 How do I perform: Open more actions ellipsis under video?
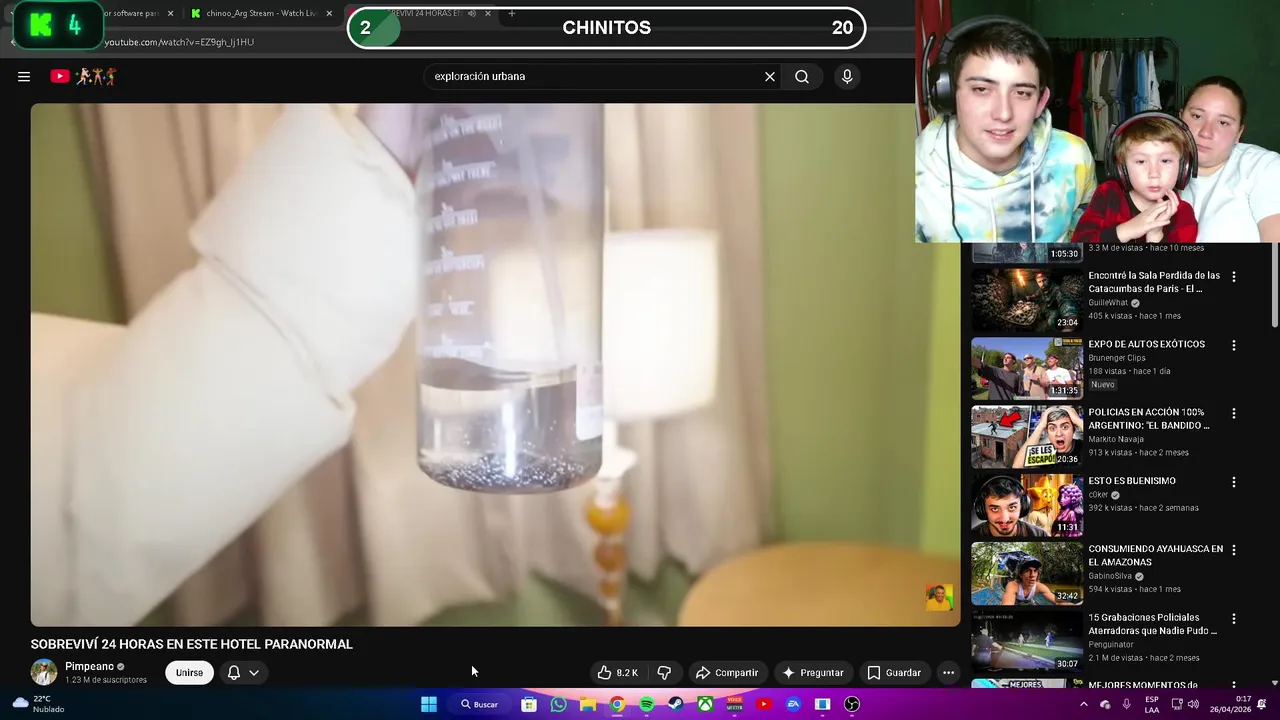[948, 673]
